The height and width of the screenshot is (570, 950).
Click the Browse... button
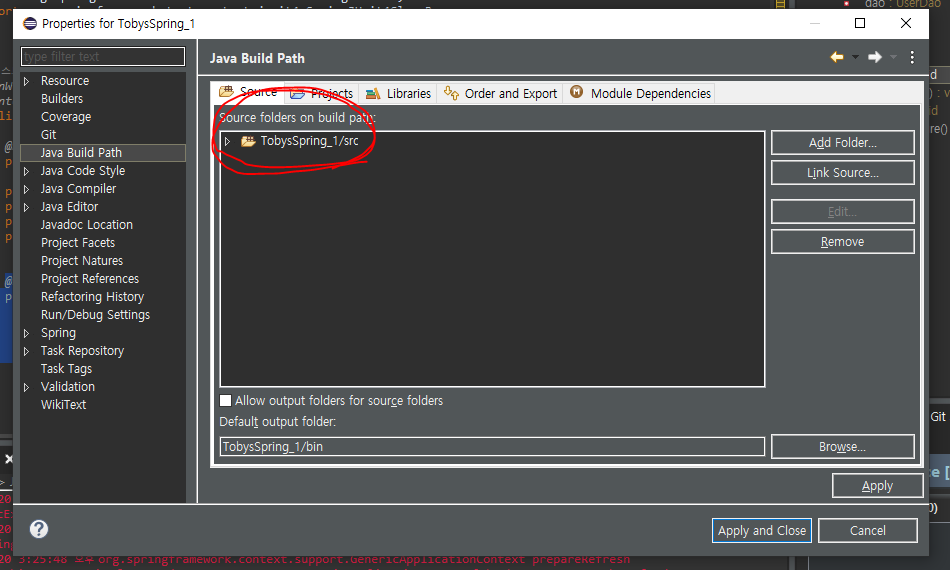tap(842, 446)
